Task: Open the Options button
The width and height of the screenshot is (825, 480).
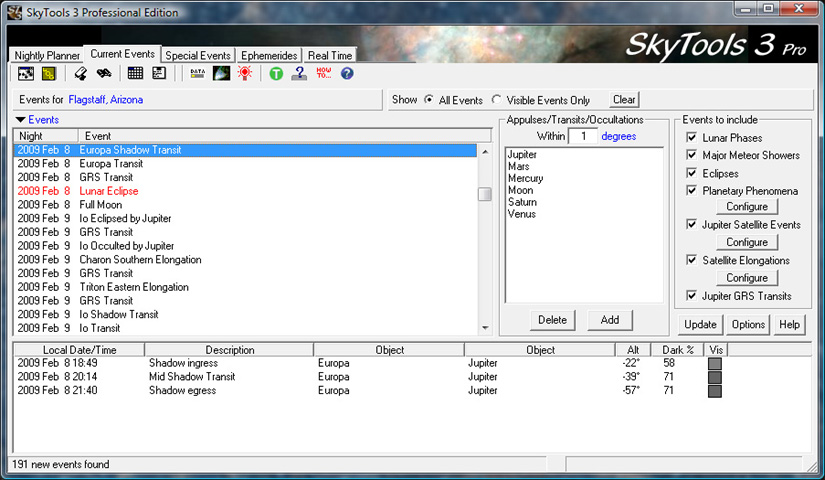Action: [x=748, y=324]
